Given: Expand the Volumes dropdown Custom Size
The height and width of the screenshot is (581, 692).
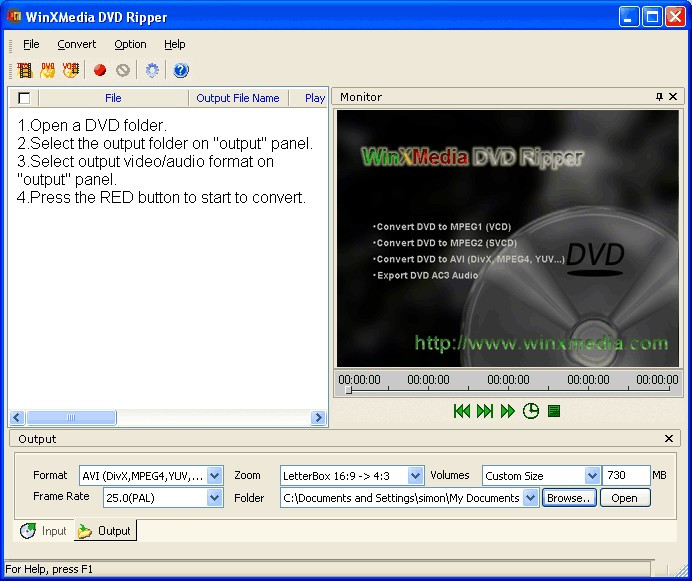Looking at the screenshot, I should pyautogui.click(x=592, y=476).
